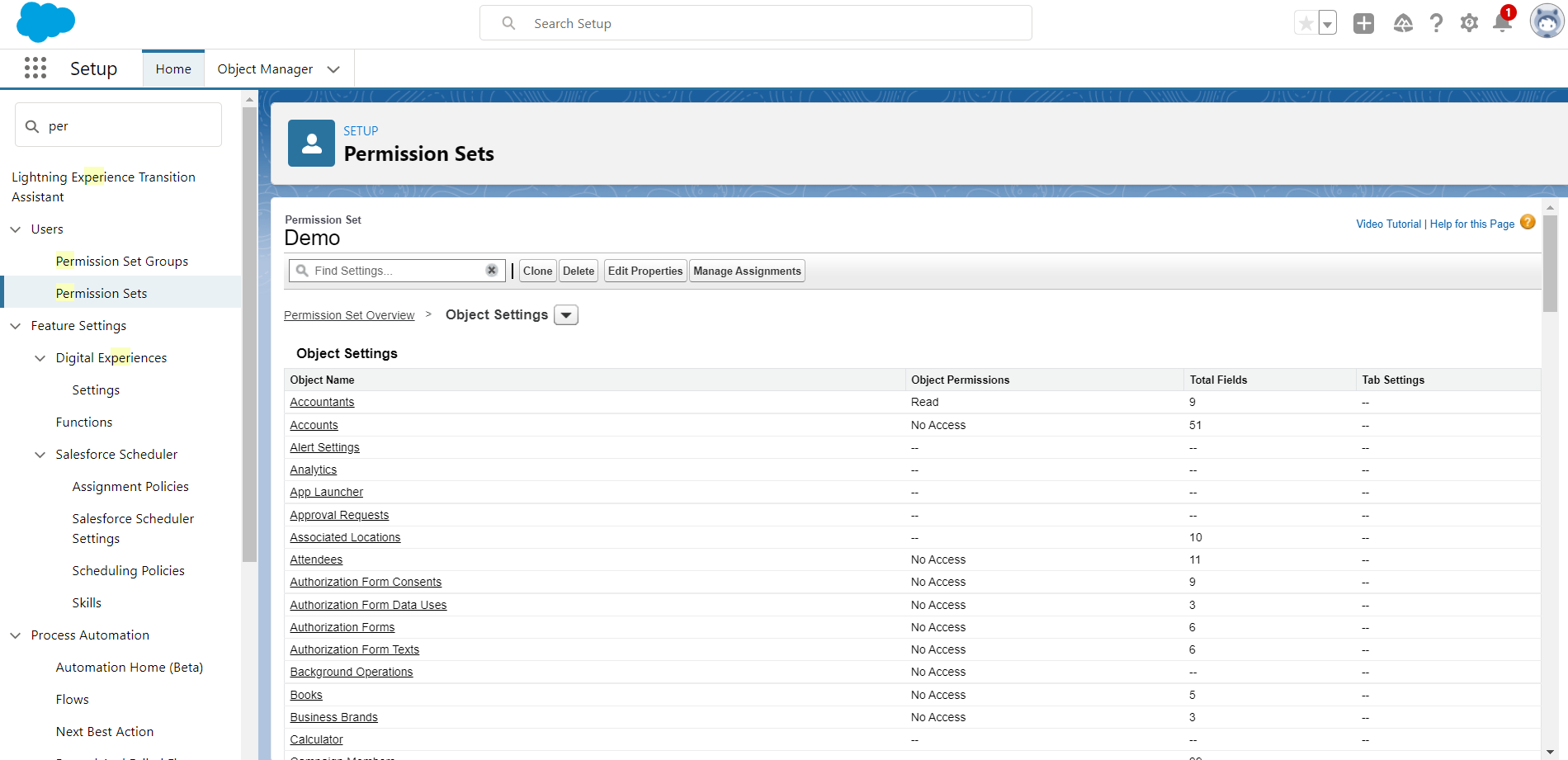Clear the Find Settings search box

pyautogui.click(x=492, y=271)
